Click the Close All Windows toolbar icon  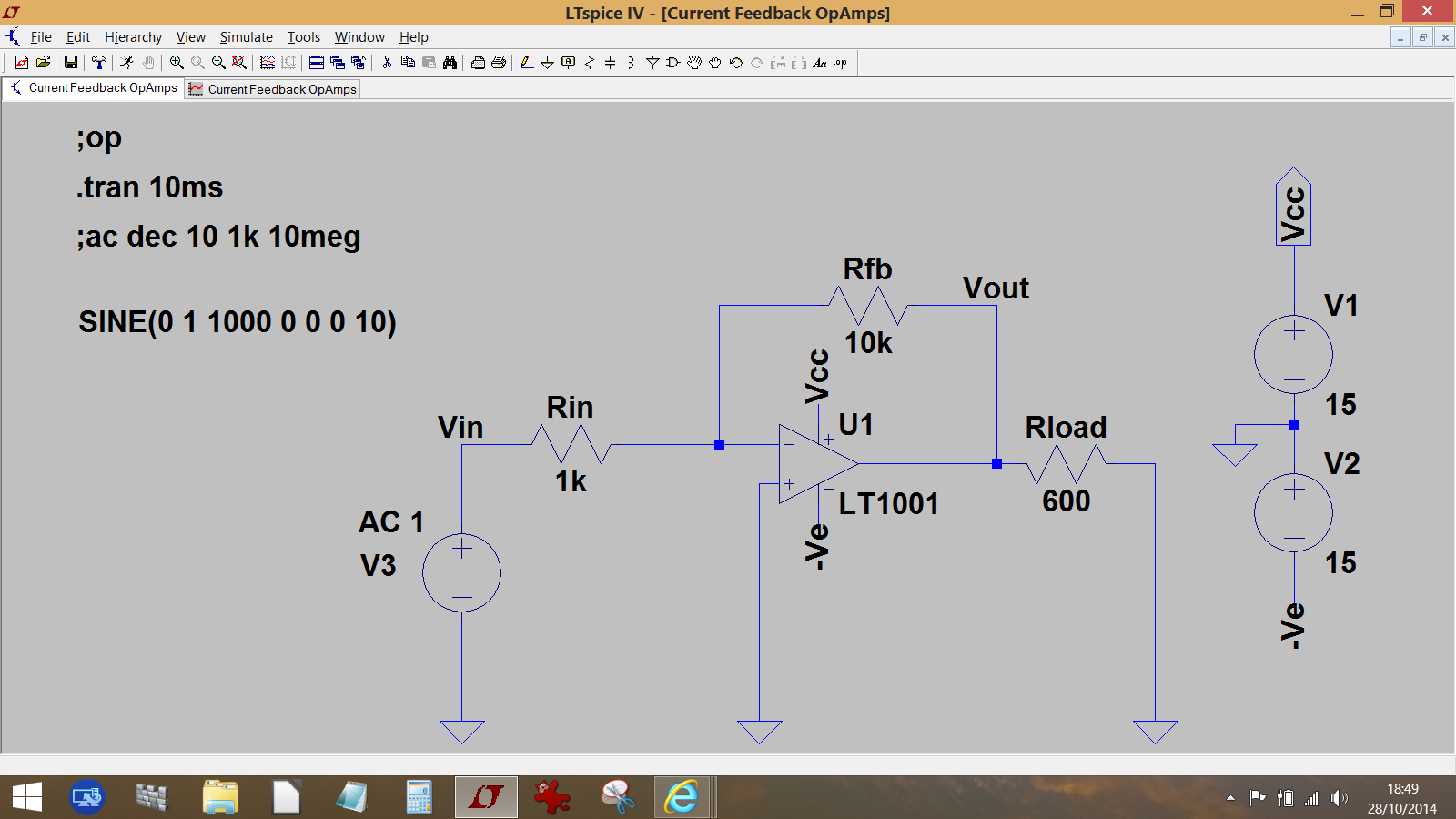pos(359,63)
